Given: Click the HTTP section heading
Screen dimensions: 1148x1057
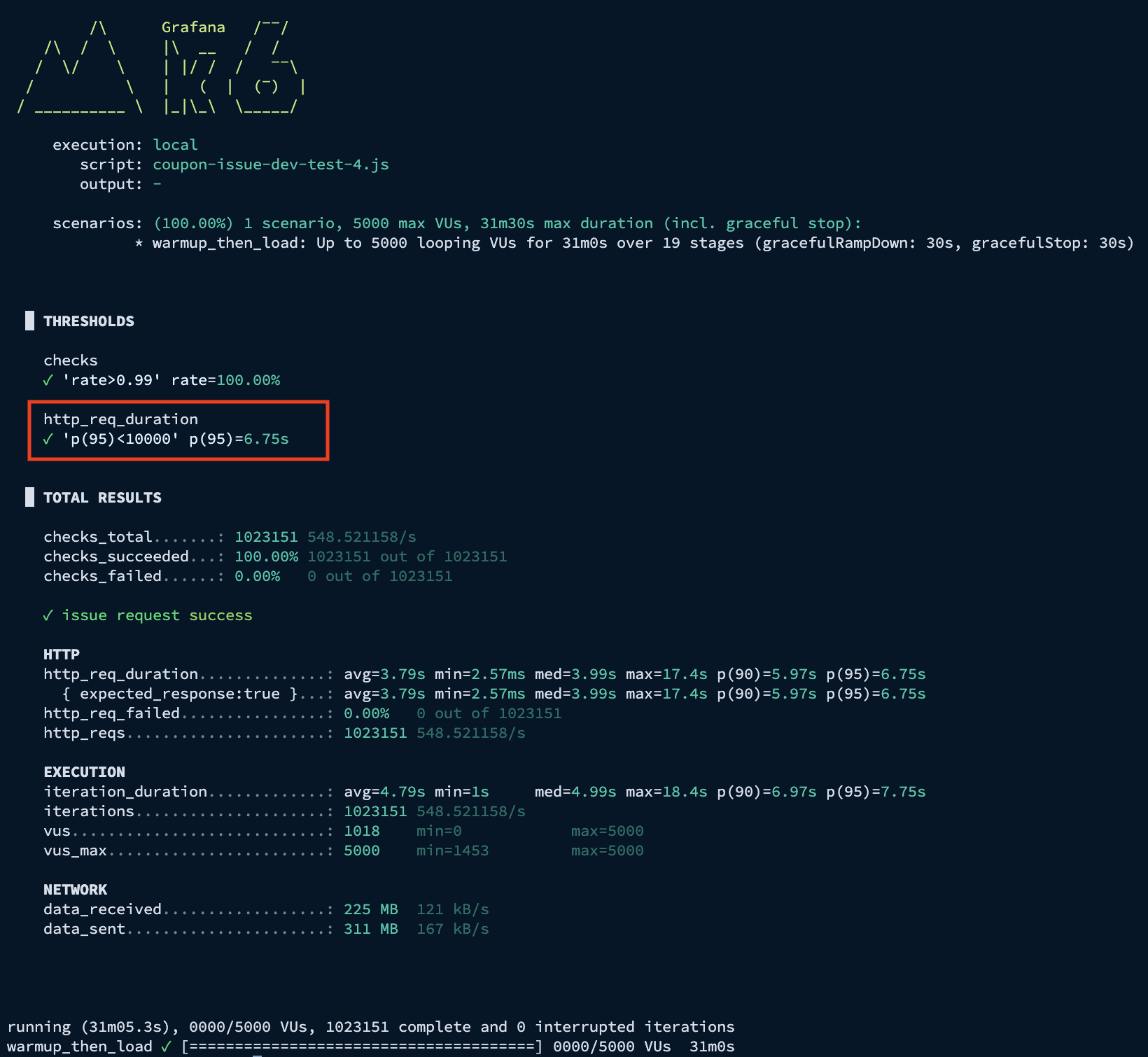Looking at the screenshot, I should pyautogui.click(x=62, y=654).
